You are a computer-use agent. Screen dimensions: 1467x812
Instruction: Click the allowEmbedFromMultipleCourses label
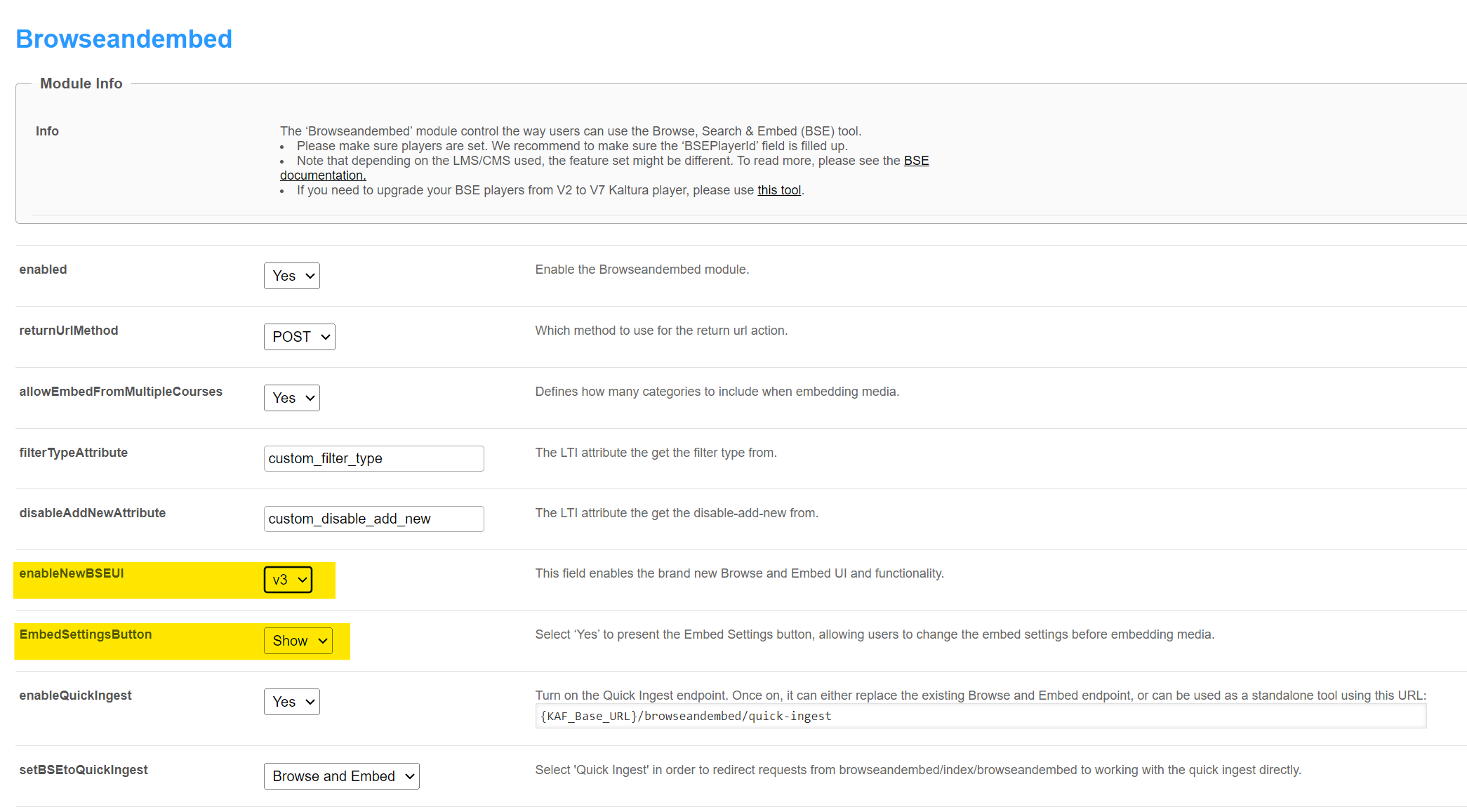(121, 392)
